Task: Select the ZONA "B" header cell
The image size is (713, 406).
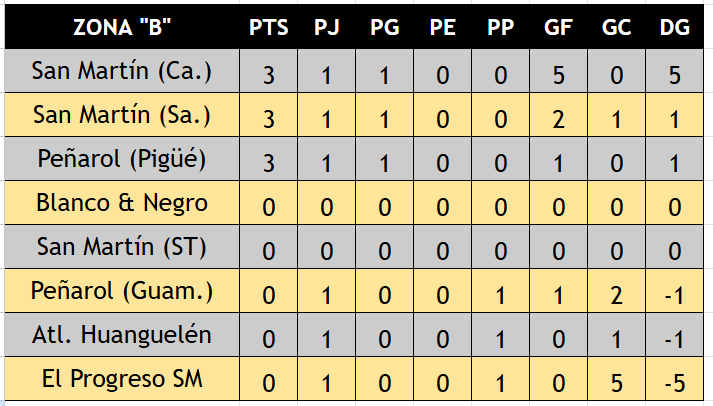Action: 122,27
